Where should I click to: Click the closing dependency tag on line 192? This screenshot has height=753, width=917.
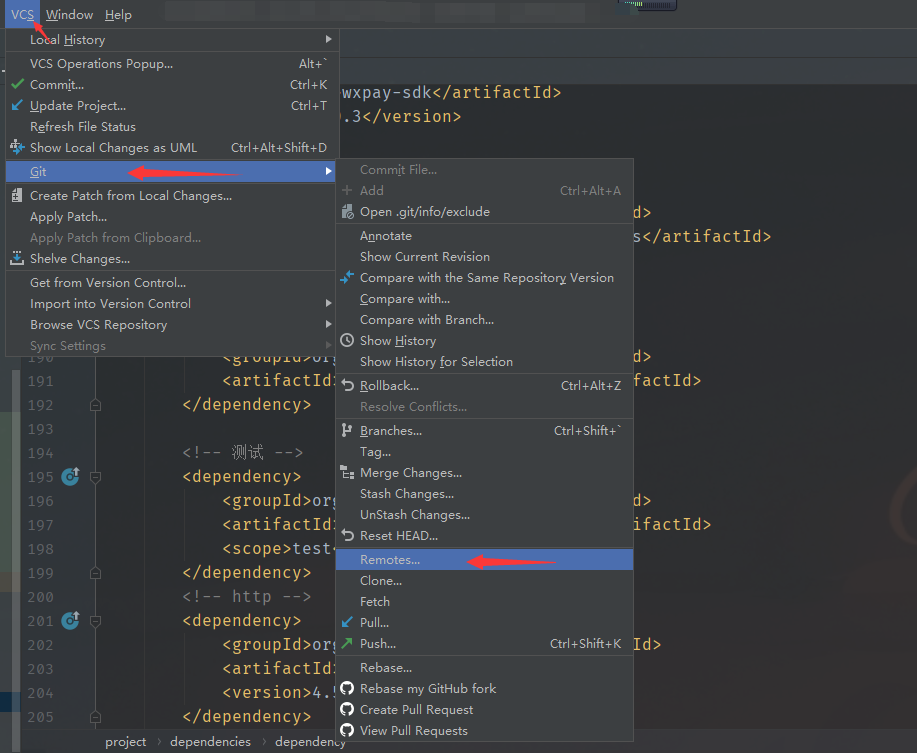tap(247, 405)
